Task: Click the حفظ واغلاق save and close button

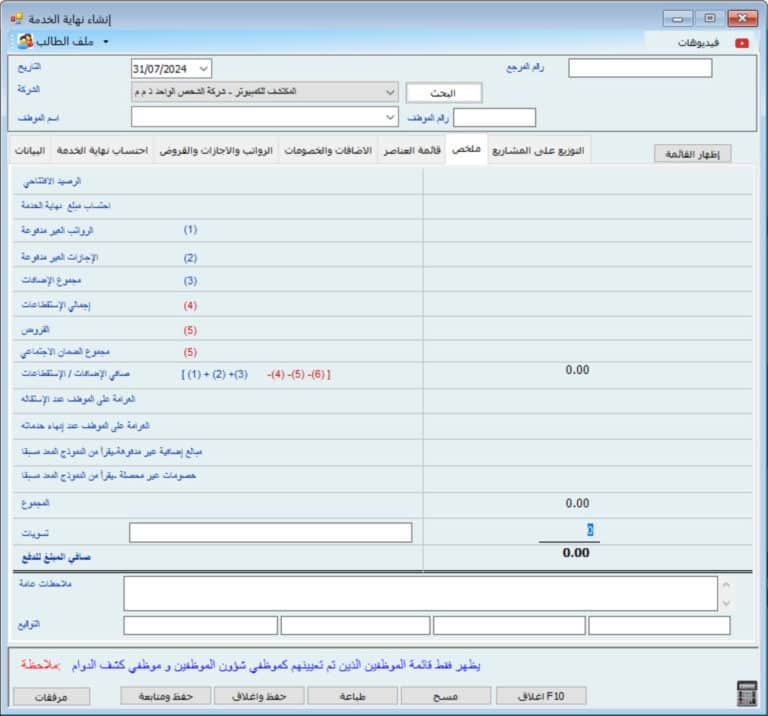Action: (x=259, y=696)
